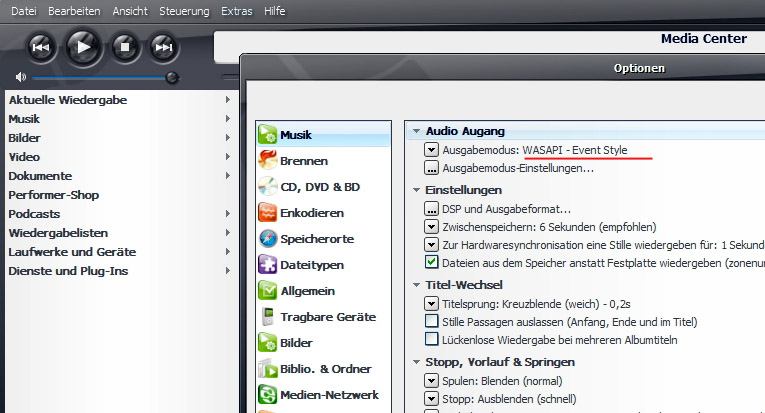Open Titelsprung Kreuzblende dropdown
Image resolution: width=765 pixels, height=413 pixels.
pyautogui.click(x=431, y=303)
